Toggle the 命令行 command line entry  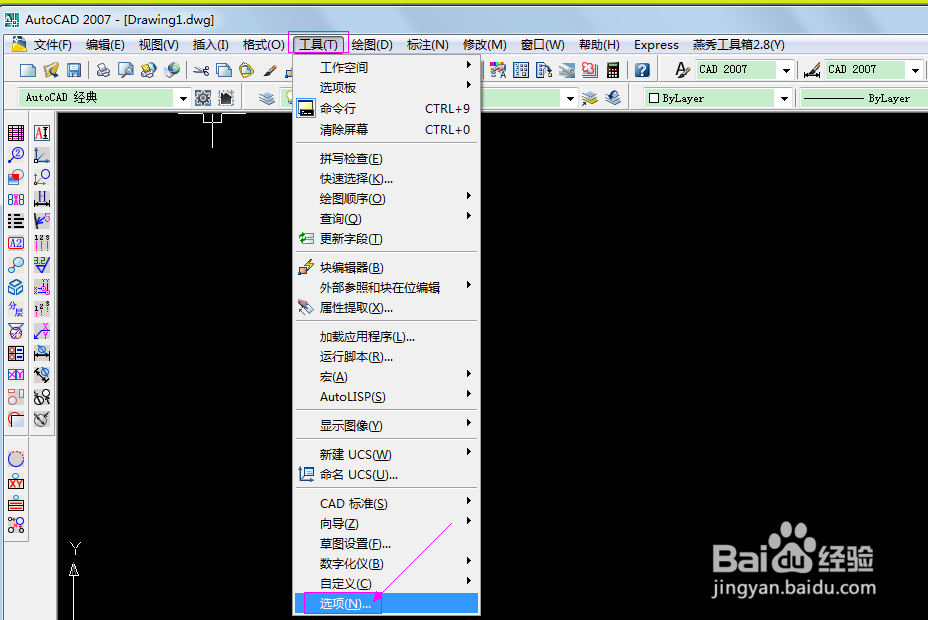click(x=387, y=109)
